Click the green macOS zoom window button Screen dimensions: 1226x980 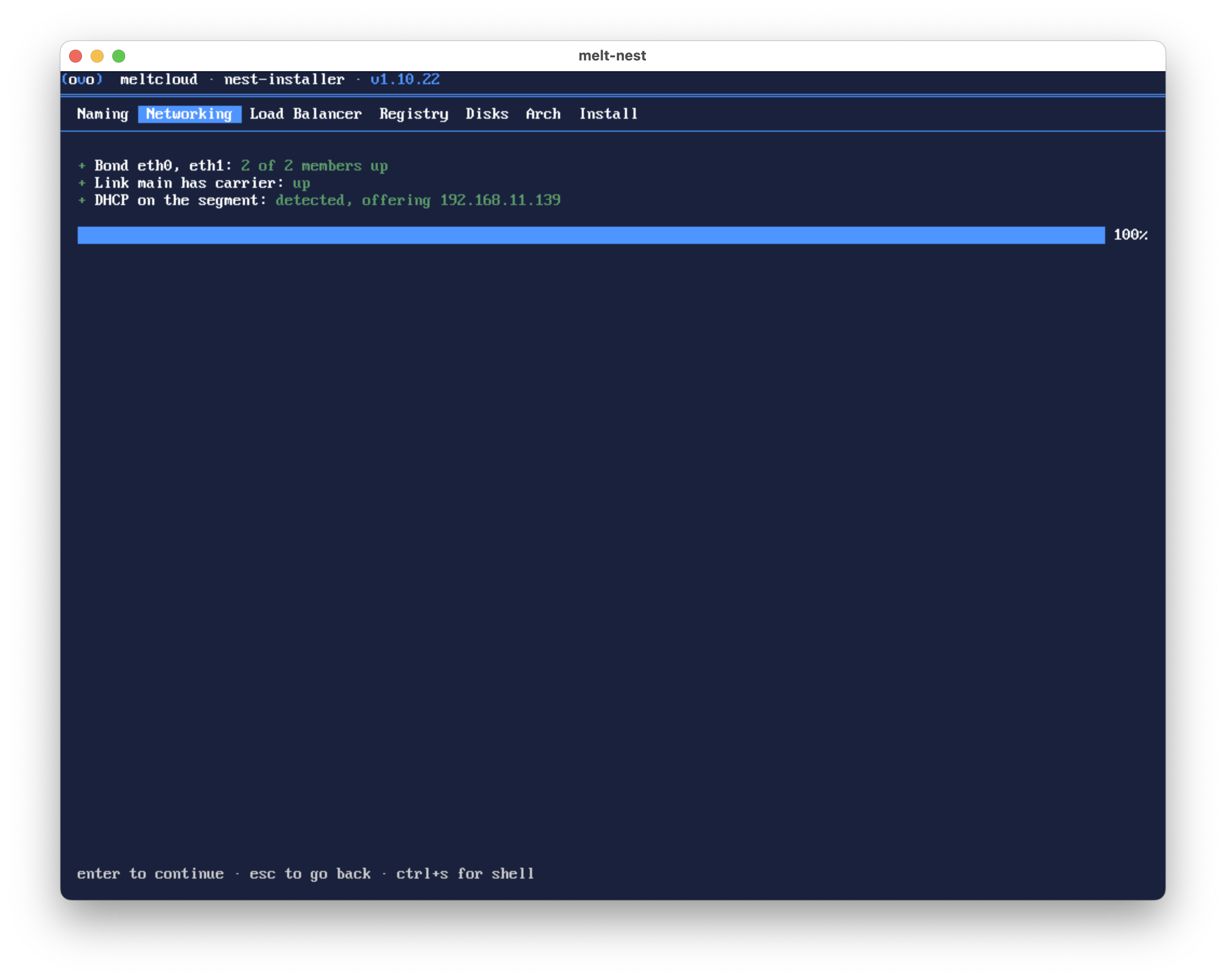(119, 56)
